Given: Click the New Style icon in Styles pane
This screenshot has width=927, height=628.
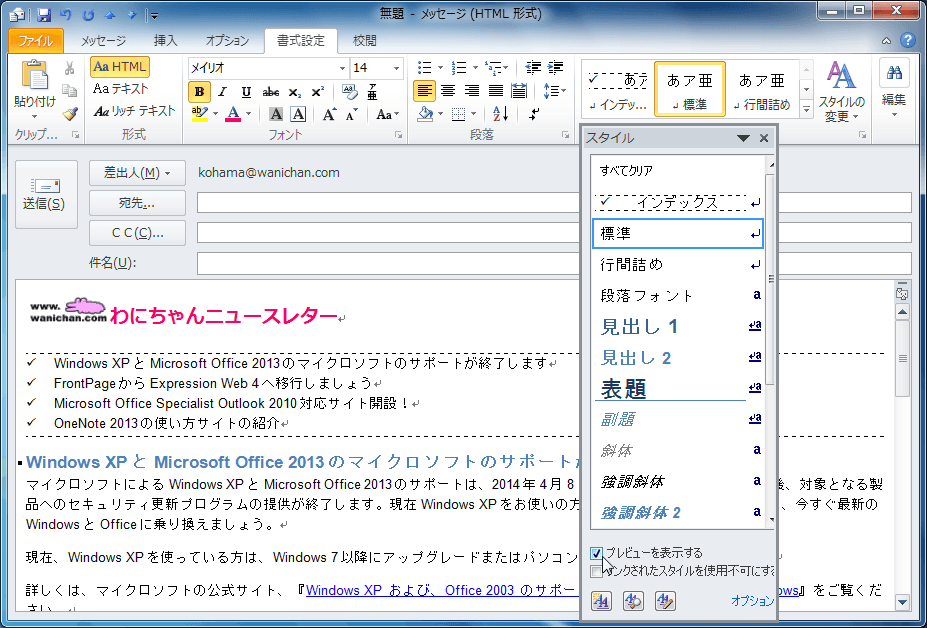Looking at the screenshot, I should pyautogui.click(x=601, y=601).
